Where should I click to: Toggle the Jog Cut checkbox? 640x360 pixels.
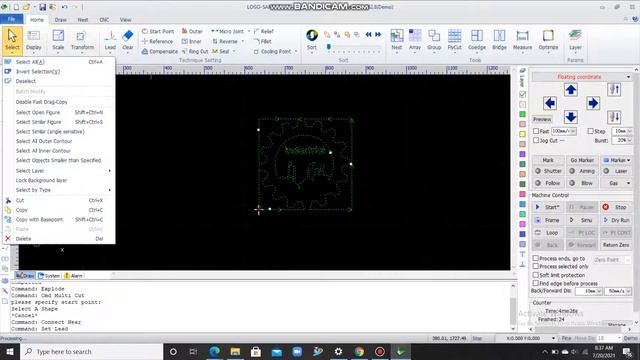coord(536,140)
